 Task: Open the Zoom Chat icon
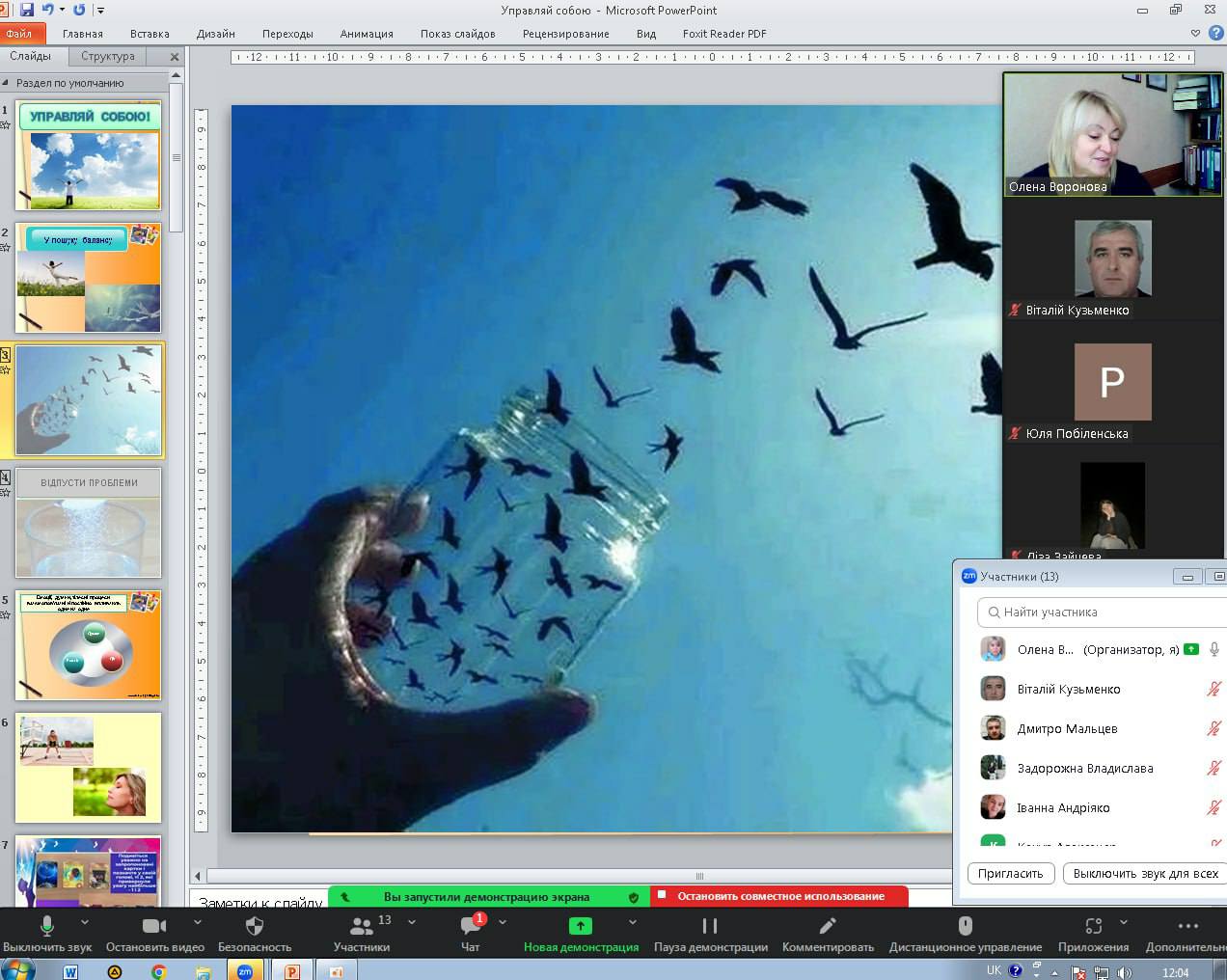[x=470, y=927]
